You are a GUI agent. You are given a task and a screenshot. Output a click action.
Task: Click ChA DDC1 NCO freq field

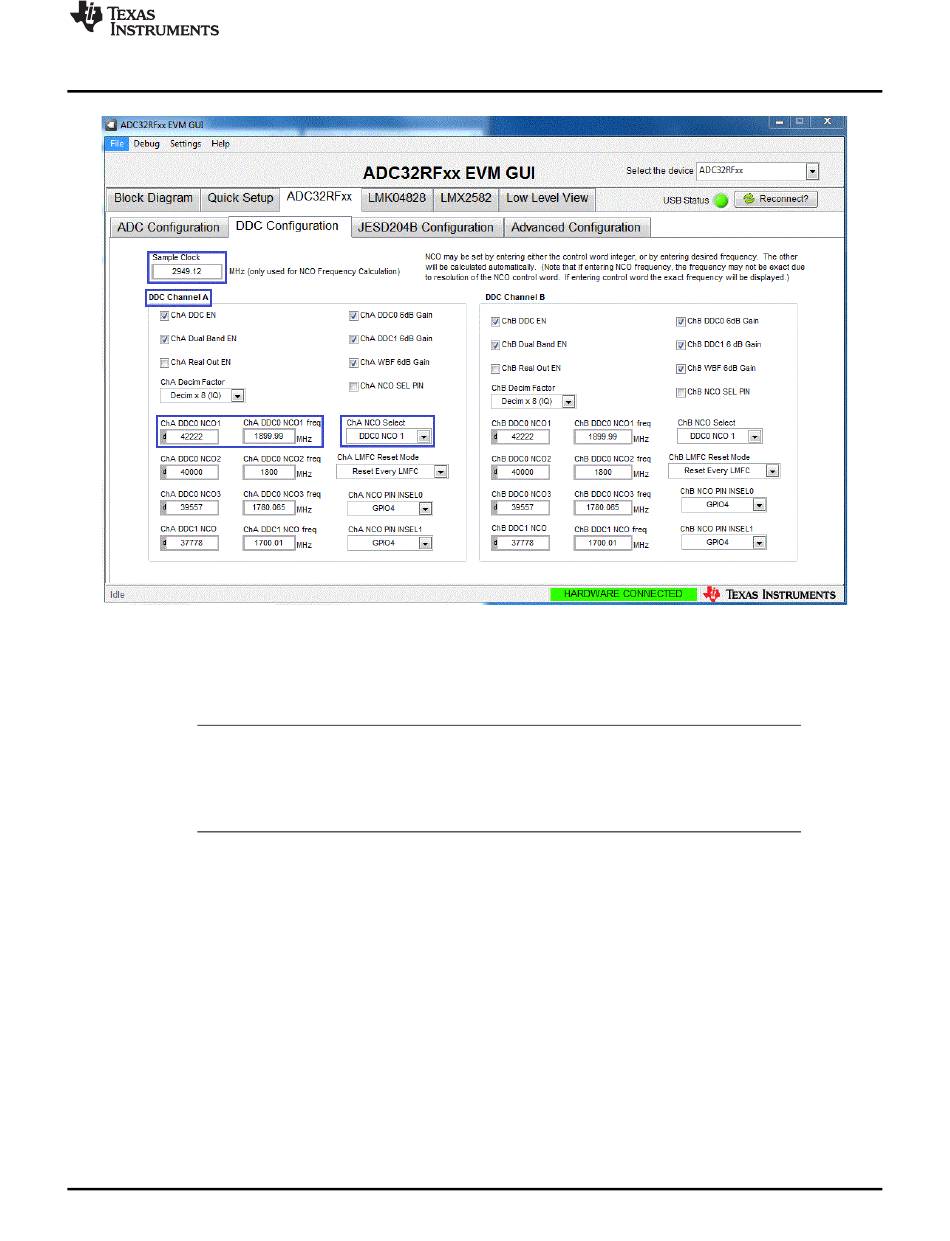pyautogui.click(x=269, y=543)
